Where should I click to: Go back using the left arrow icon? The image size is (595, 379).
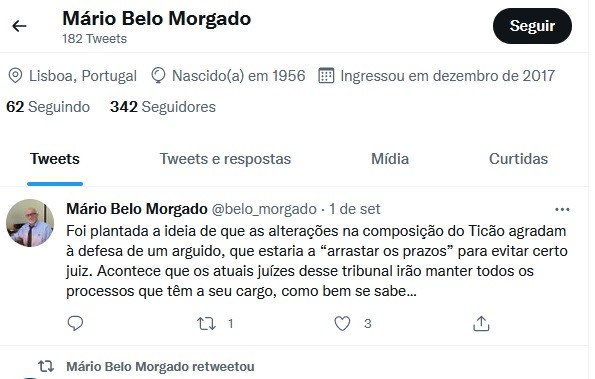tap(19, 26)
